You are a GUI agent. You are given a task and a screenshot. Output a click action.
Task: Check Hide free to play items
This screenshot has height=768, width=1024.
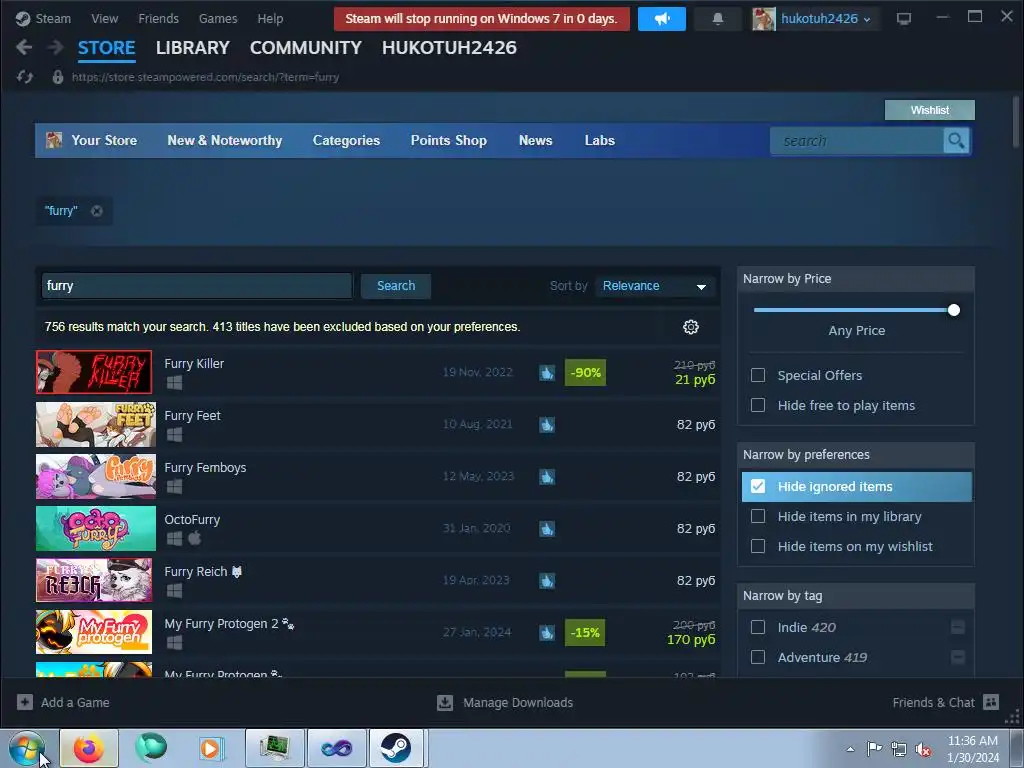[x=758, y=406]
